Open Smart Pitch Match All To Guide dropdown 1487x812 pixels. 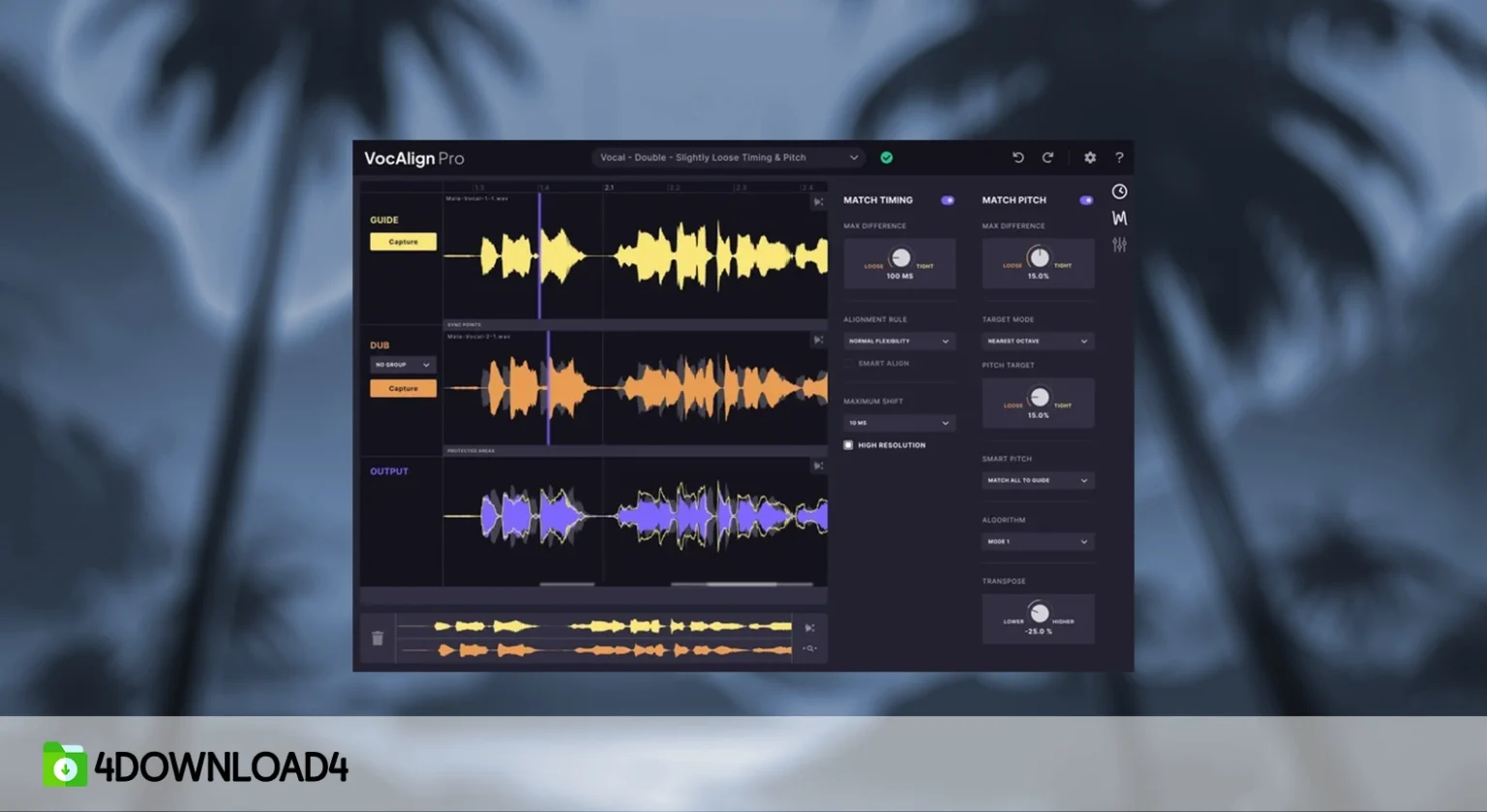point(1038,480)
